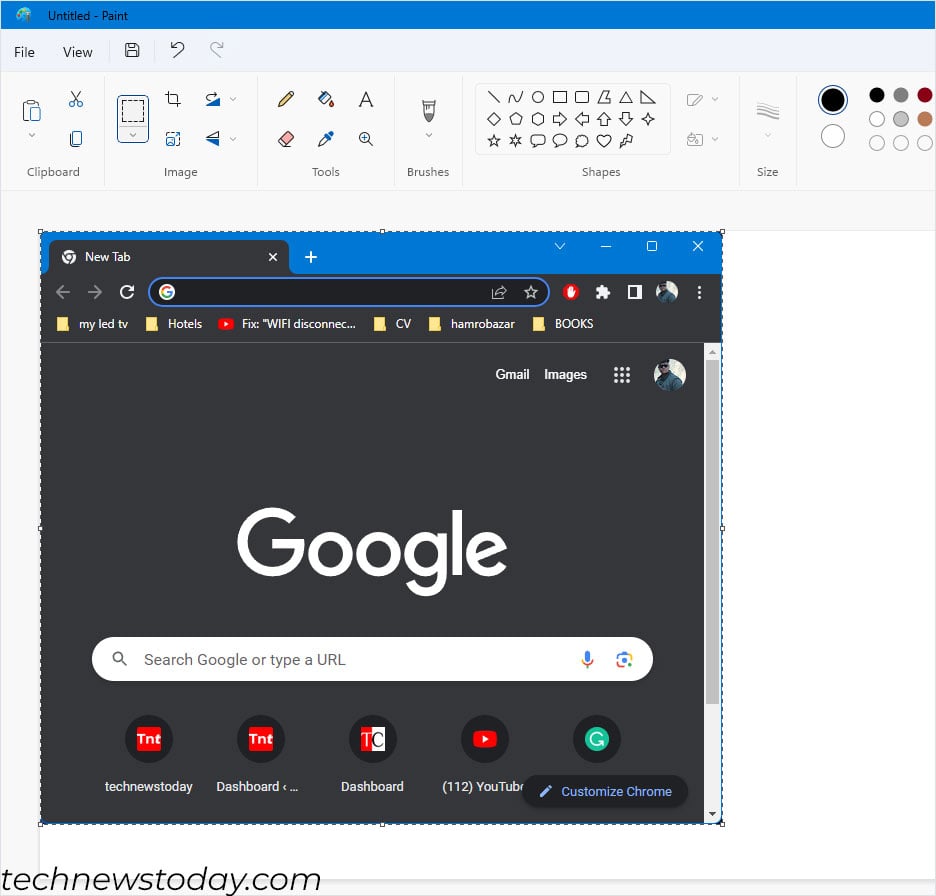The width and height of the screenshot is (936, 896).
Task: Select the Color picker eyedropper
Action: [x=326, y=139]
